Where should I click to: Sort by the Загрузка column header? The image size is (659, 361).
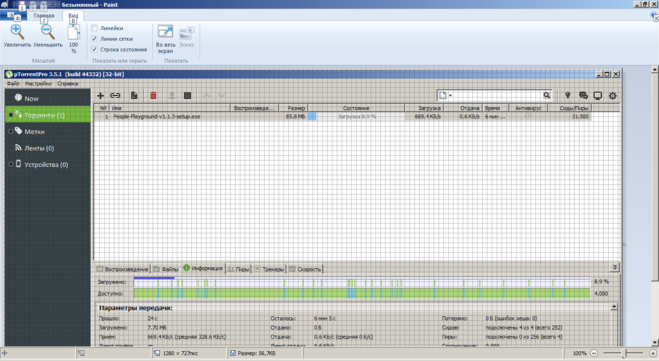click(424, 108)
